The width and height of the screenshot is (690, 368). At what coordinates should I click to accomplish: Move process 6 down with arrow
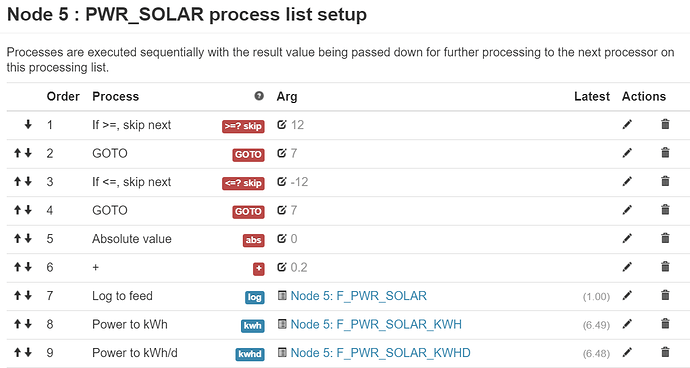click(x=28, y=267)
